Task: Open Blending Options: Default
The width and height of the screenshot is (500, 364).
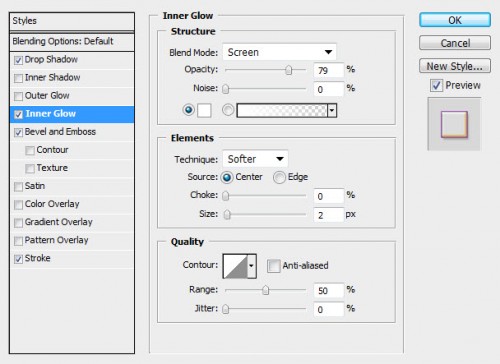Action: coord(72,42)
